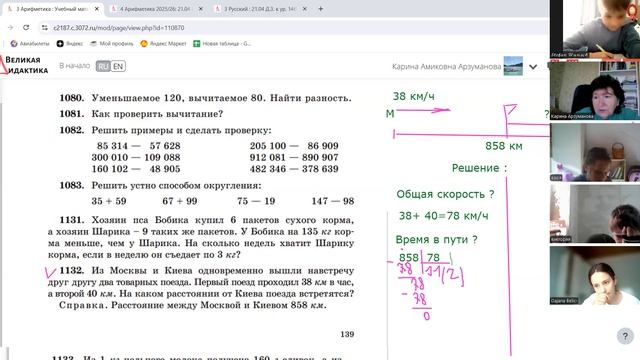The image size is (640, 360).
Task: Go forward in browser history
Action: pyautogui.click(x=11, y=27)
